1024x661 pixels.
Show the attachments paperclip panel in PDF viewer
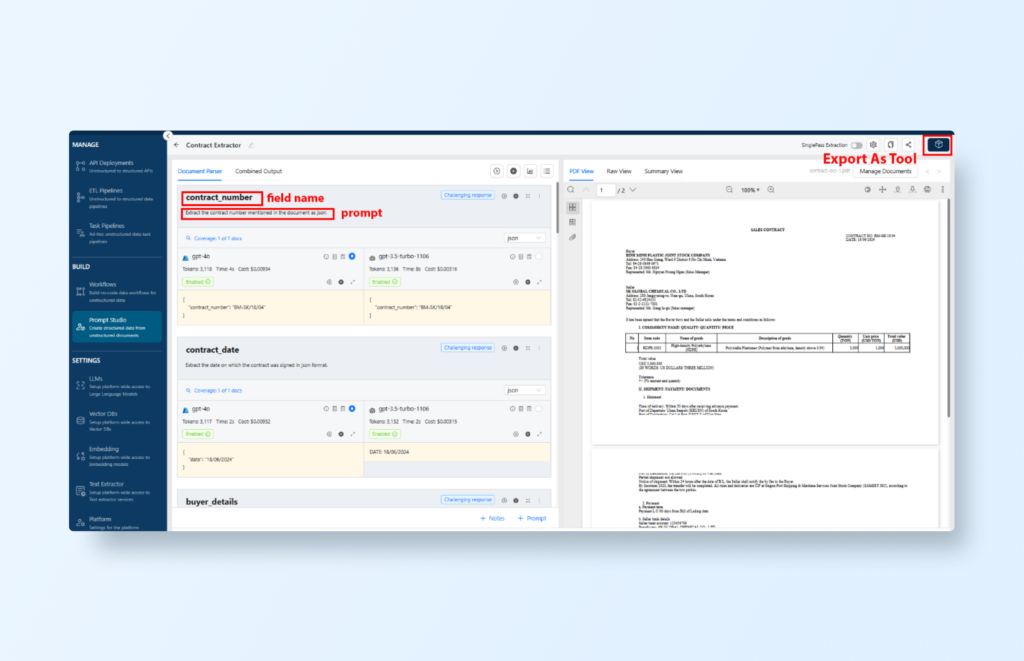tap(572, 237)
